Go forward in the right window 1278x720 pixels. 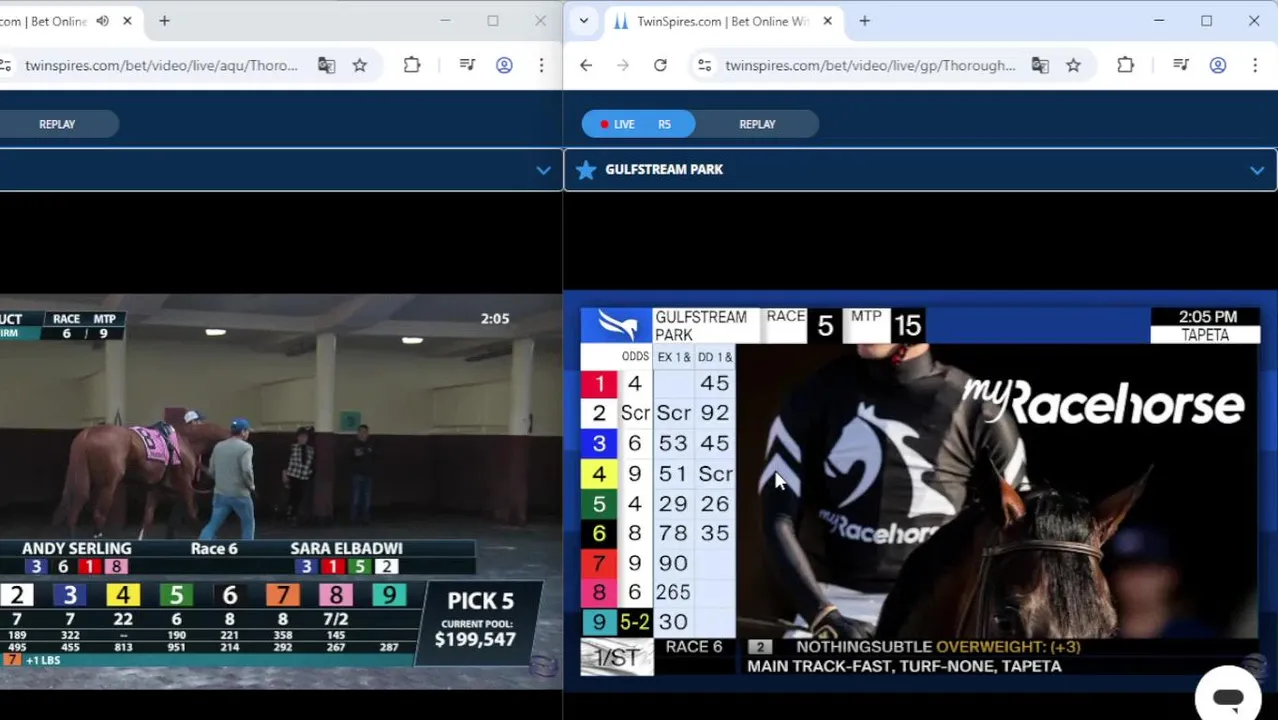point(623,65)
